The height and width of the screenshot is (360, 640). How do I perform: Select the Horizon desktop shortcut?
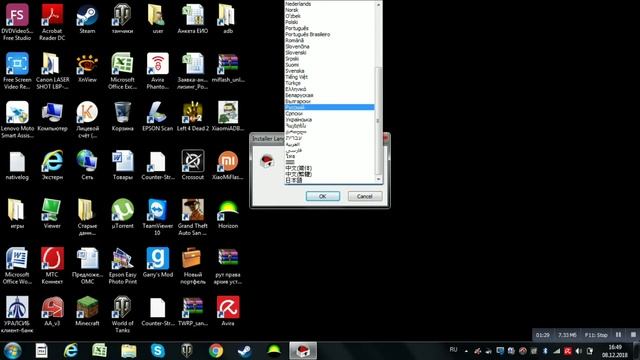click(x=228, y=213)
